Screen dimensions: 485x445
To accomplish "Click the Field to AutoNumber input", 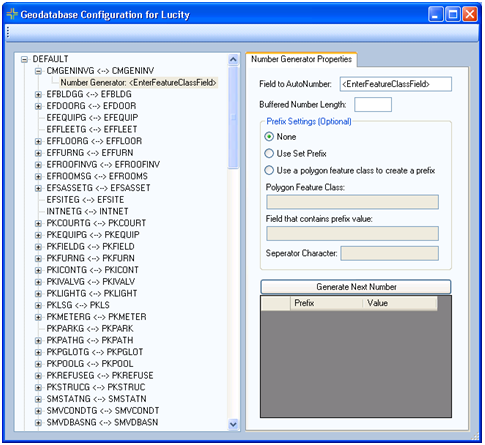I will click(x=396, y=84).
